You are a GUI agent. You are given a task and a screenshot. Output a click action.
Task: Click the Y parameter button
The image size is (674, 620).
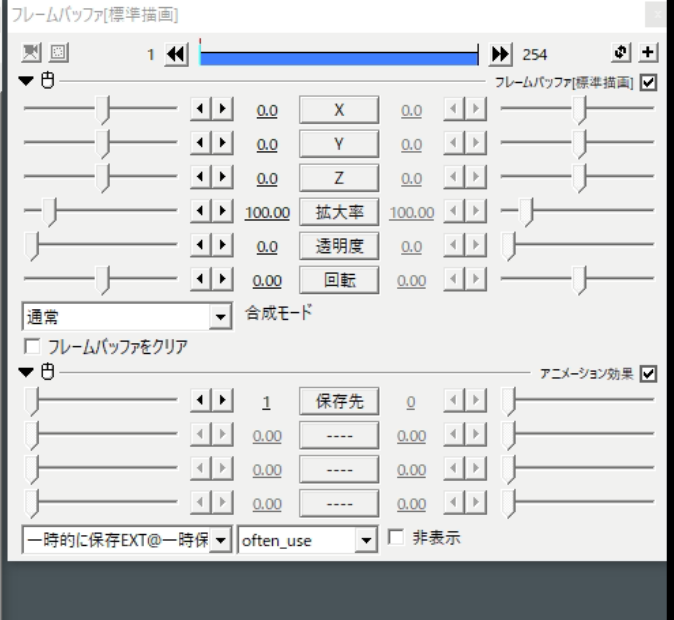[x=339, y=144]
